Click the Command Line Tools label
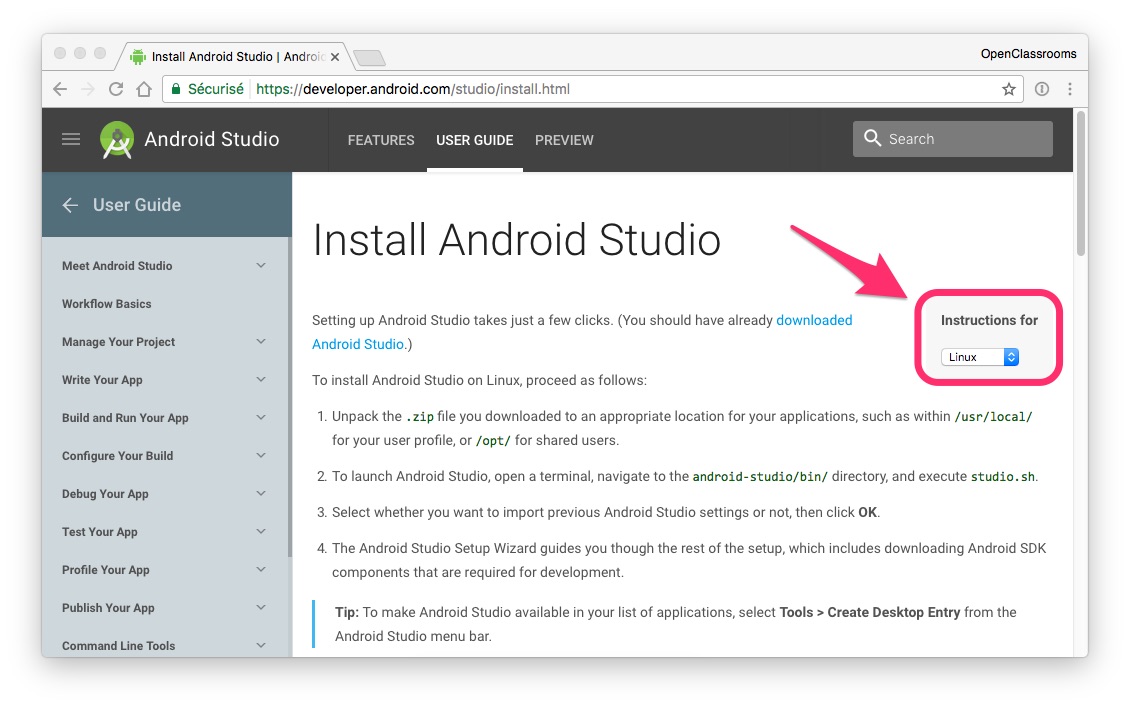 click(x=118, y=646)
